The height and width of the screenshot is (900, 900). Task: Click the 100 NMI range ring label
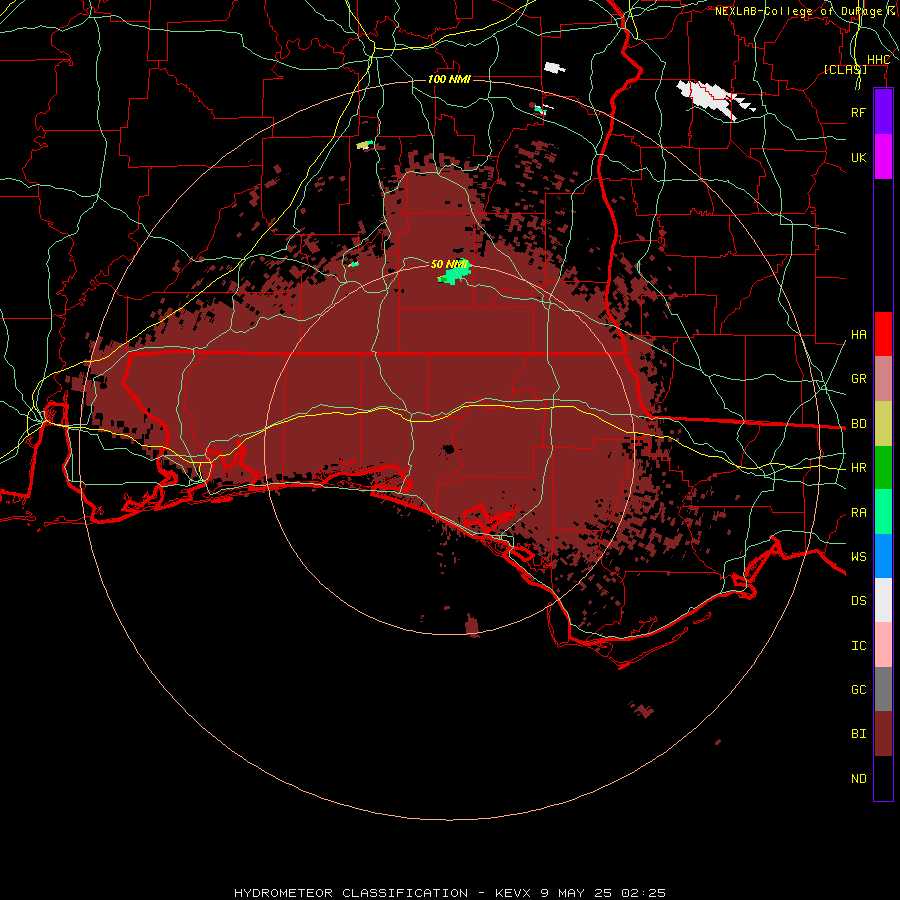pos(449,79)
